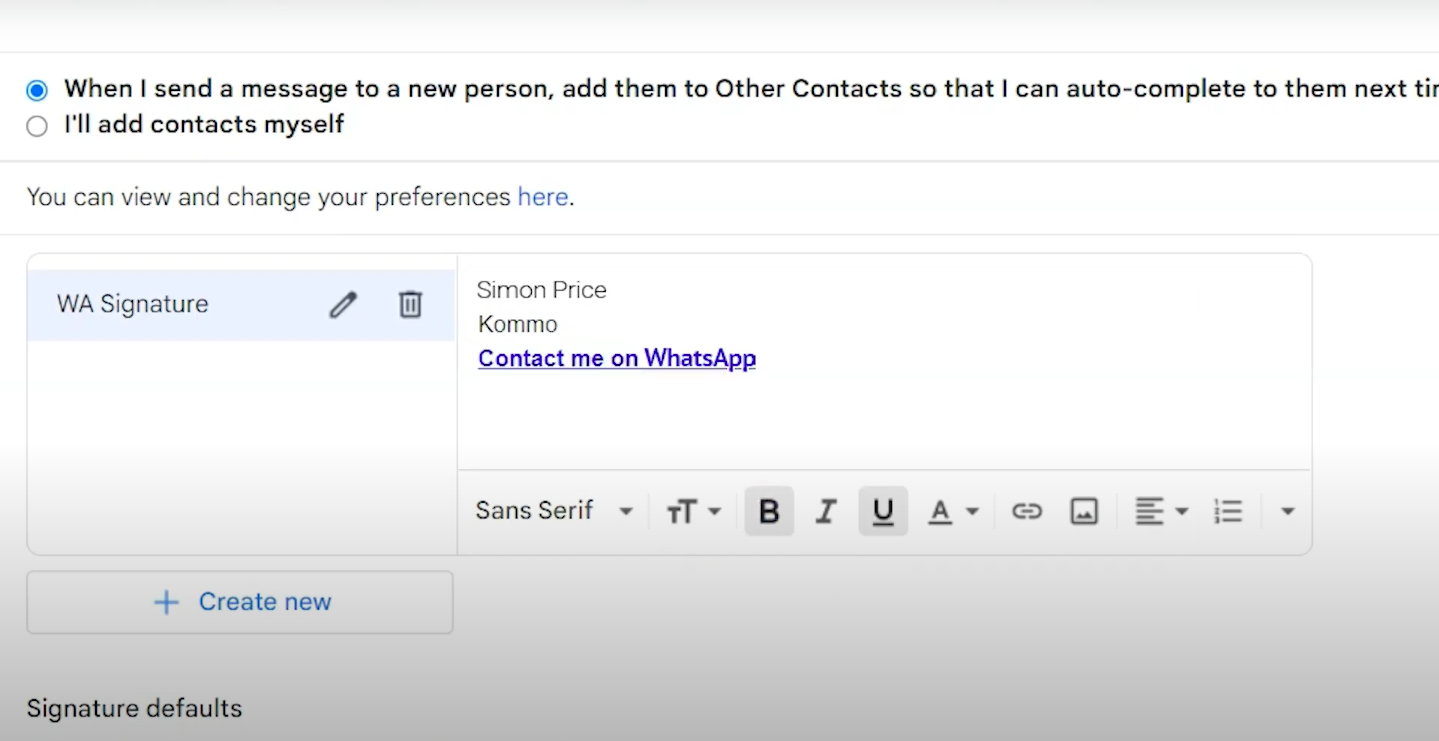Select WA Signature in the signature list
The width and height of the screenshot is (1439, 741).
tap(133, 305)
